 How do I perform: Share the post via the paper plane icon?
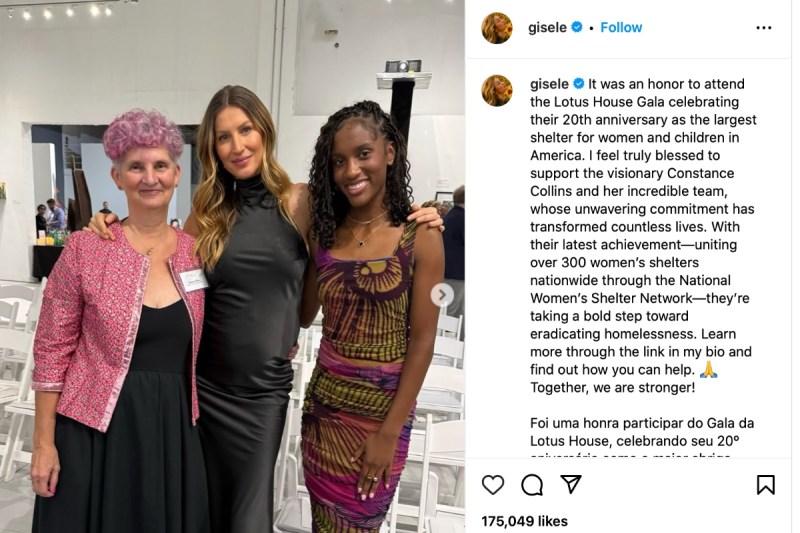click(571, 484)
